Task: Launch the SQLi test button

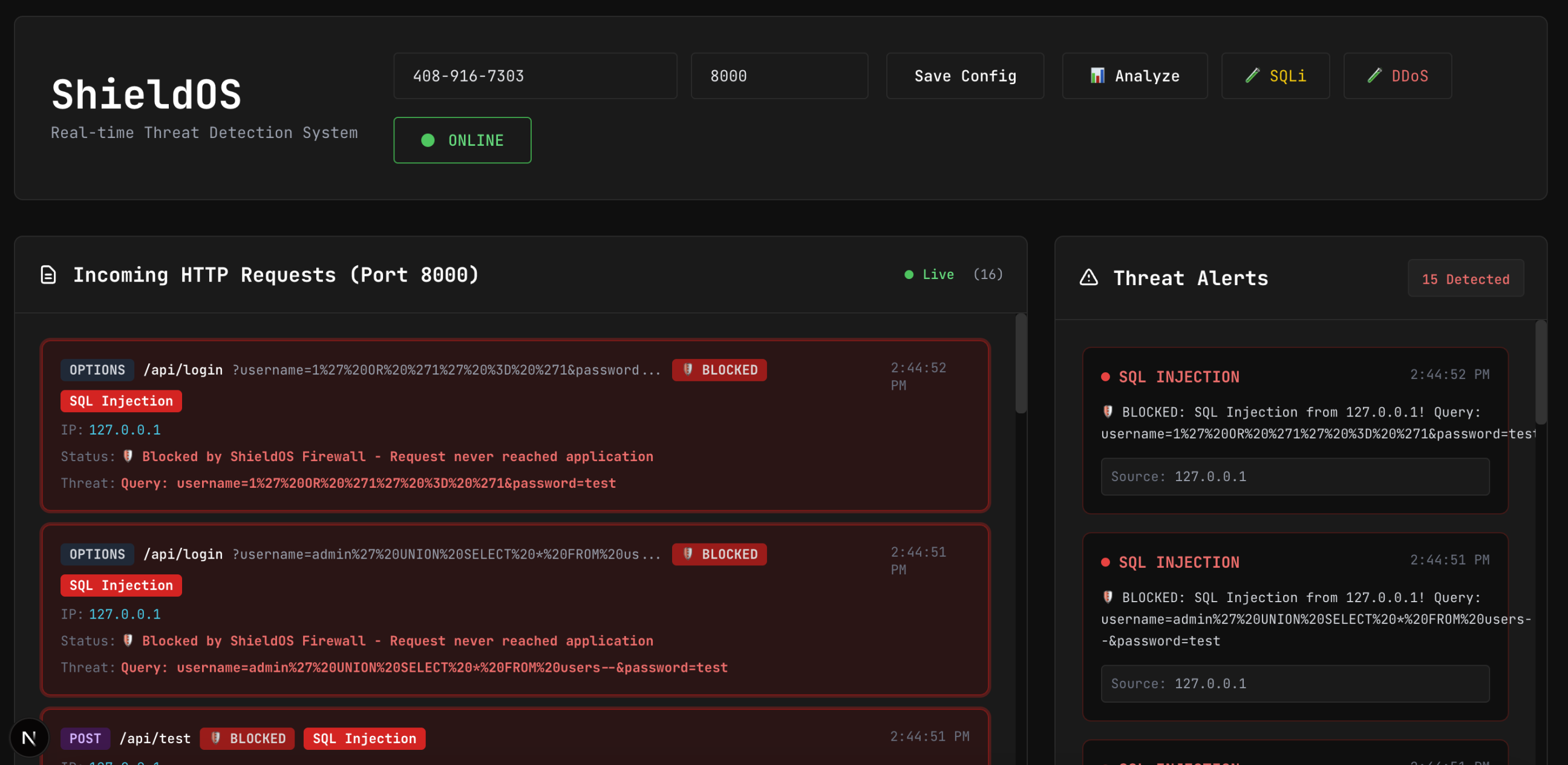Action: [1275, 76]
